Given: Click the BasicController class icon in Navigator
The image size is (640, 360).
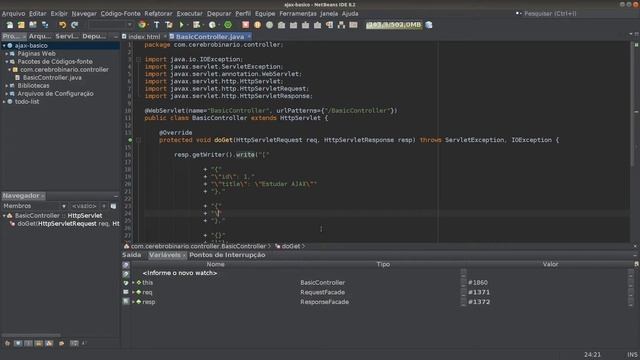Looking at the screenshot, I should 10,216.
